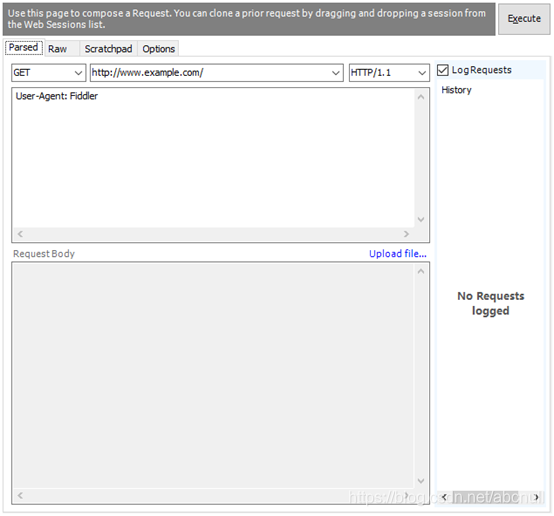Click Request Body scroll up arrow

click(421, 271)
